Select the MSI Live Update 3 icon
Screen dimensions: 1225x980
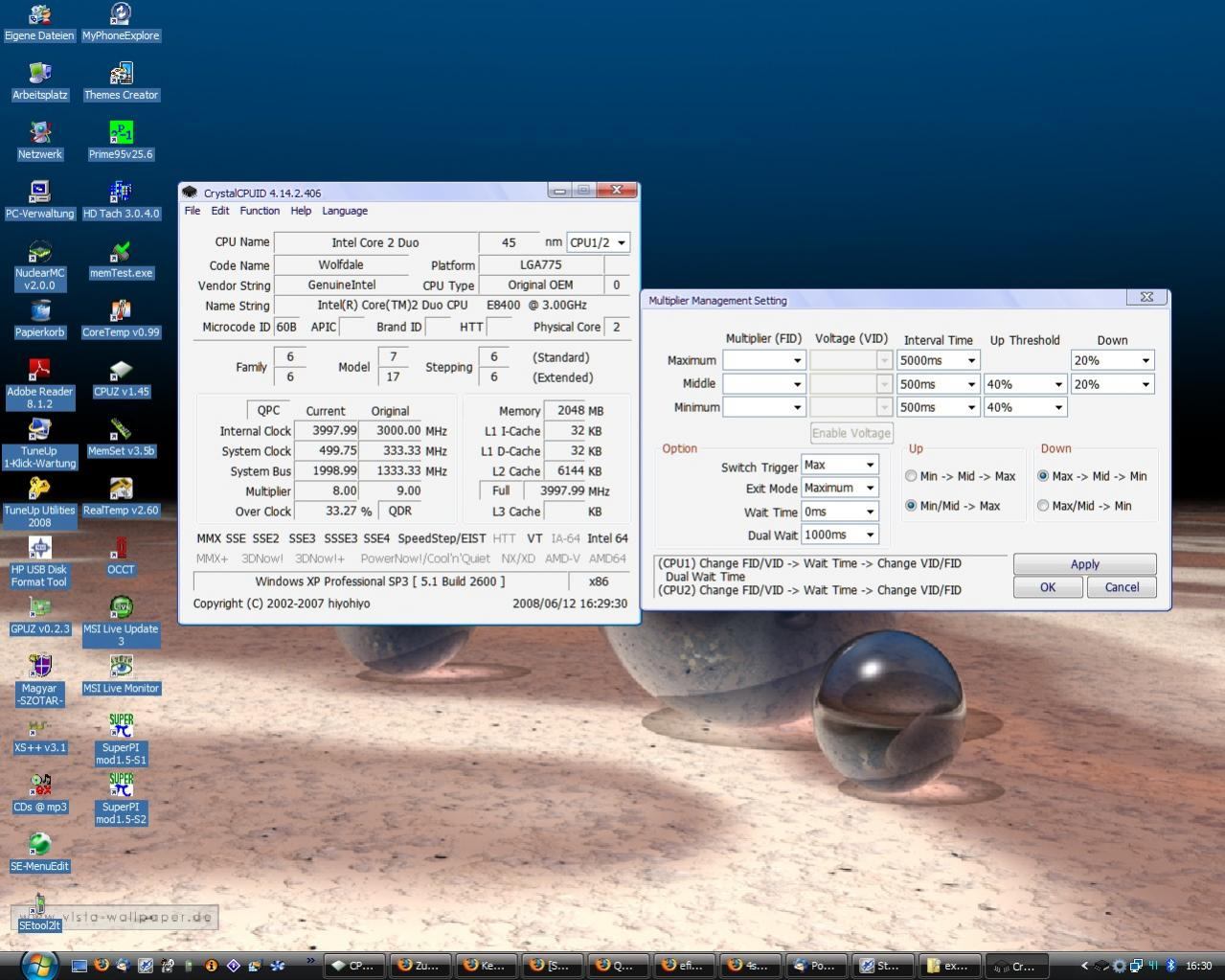point(121,623)
